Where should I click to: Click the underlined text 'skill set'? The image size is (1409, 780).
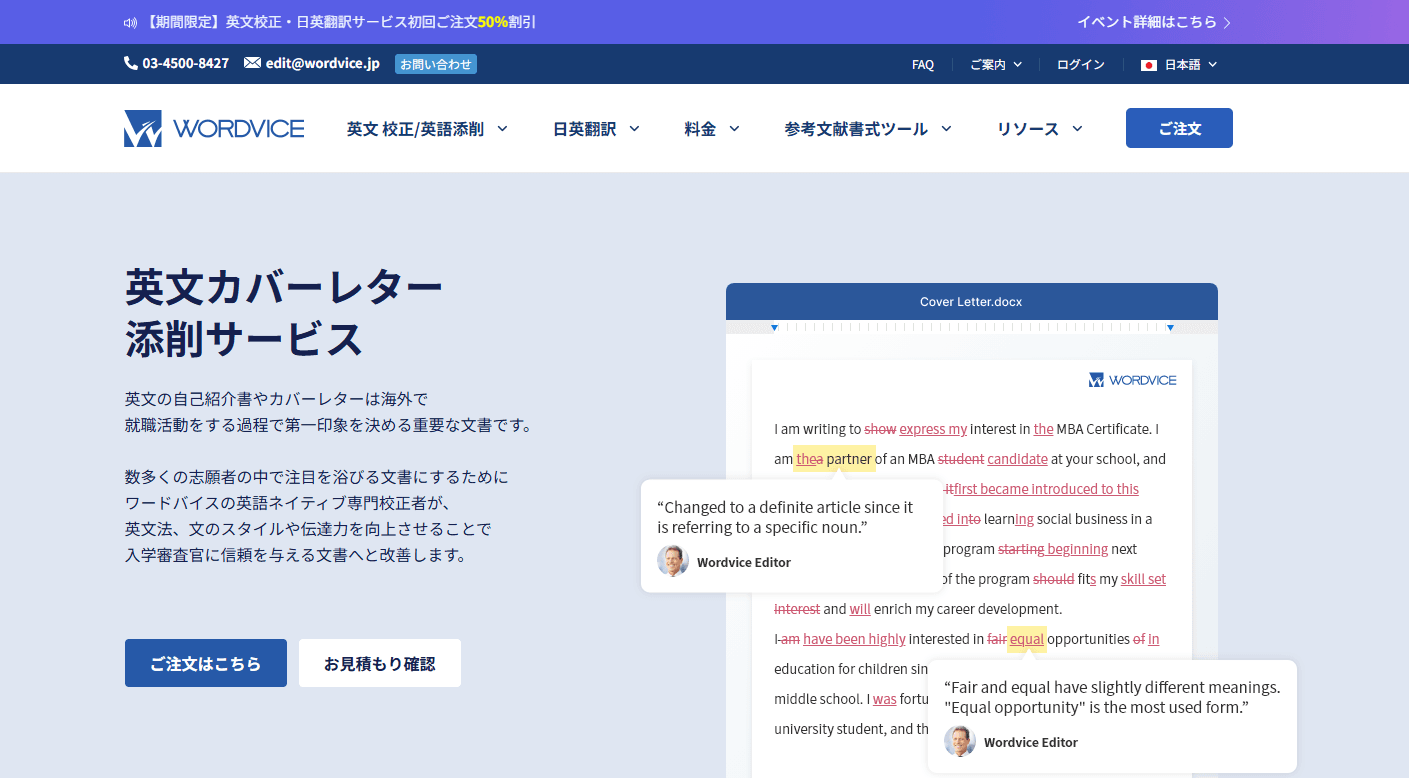pos(1143,579)
